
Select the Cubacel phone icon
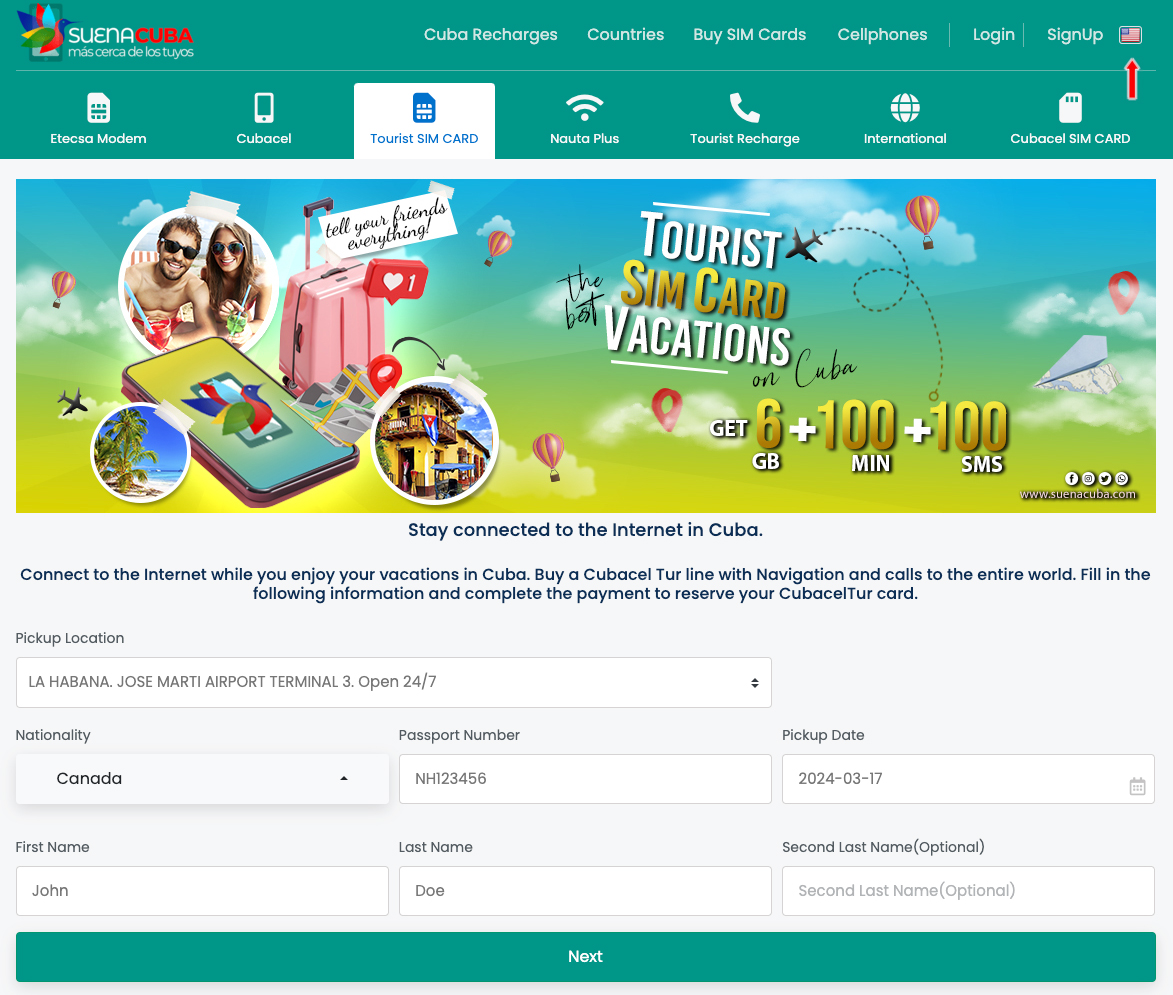click(x=264, y=108)
